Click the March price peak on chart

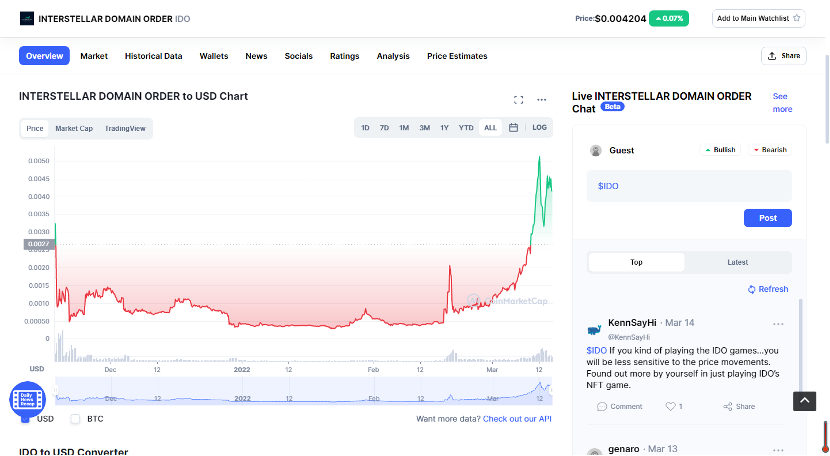539,157
